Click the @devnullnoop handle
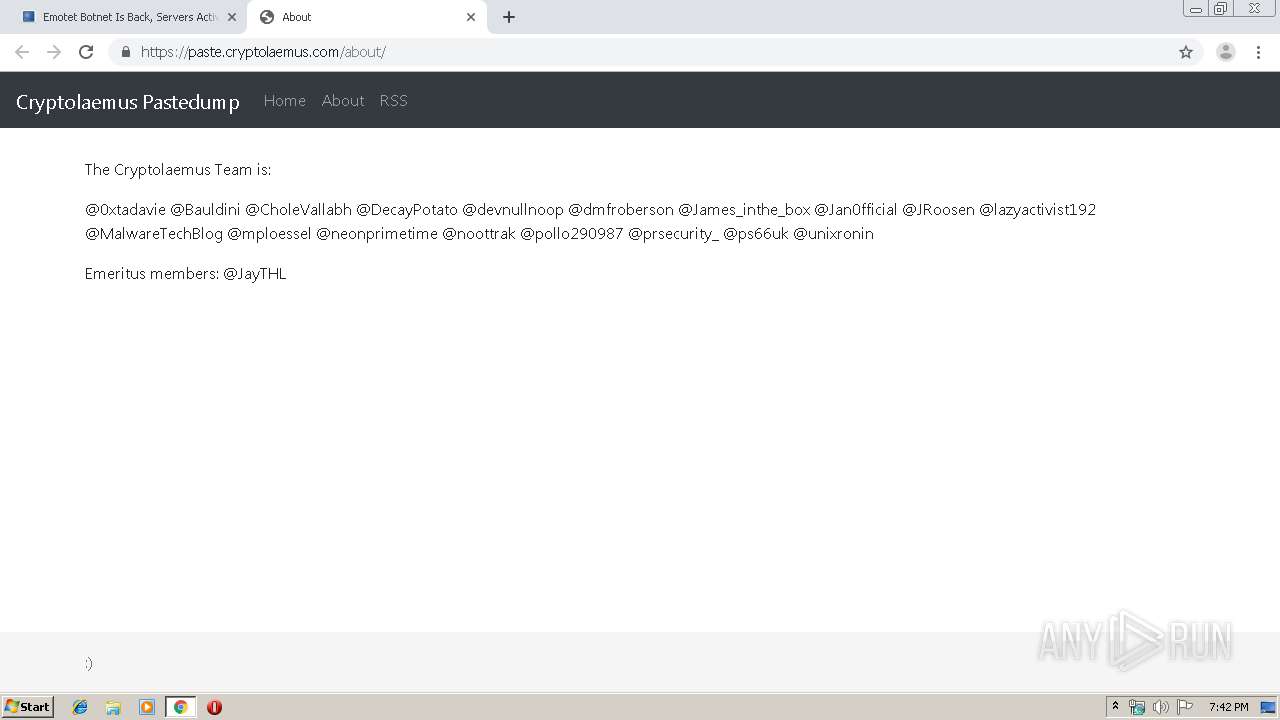This screenshot has height=720, width=1280. (x=513, y=209)
